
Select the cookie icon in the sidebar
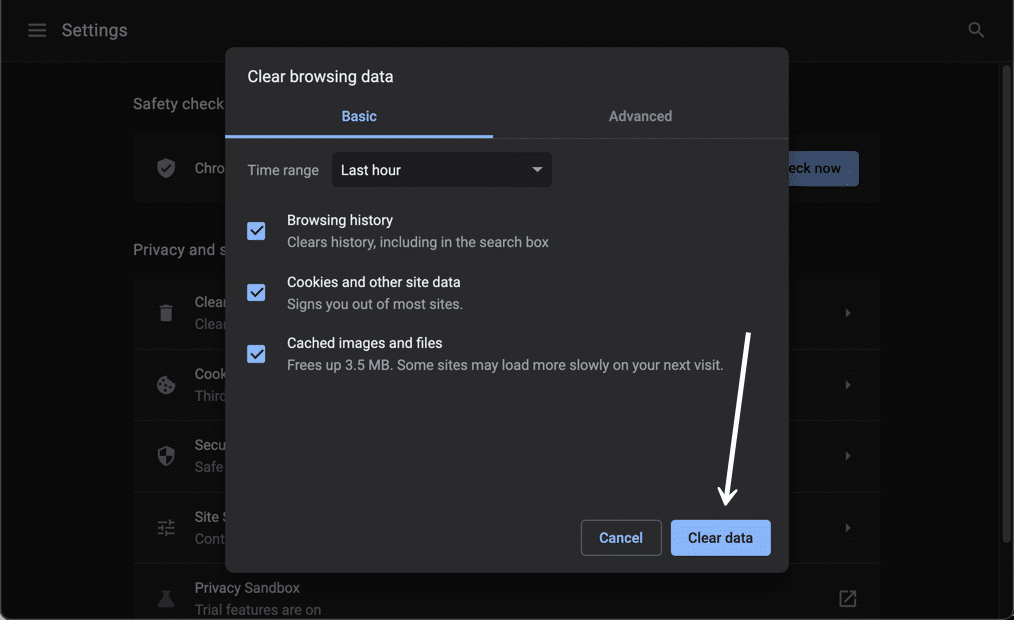(x=165, y=385)
